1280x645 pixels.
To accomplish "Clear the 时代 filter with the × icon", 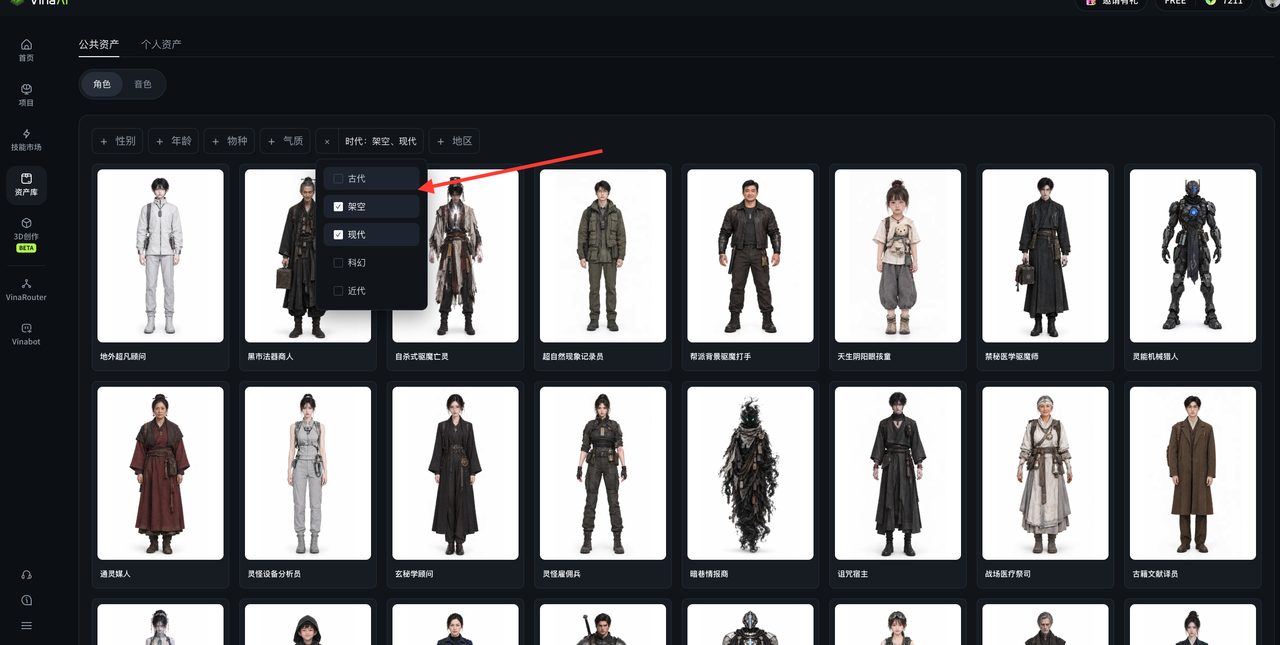I will (327, 142).
